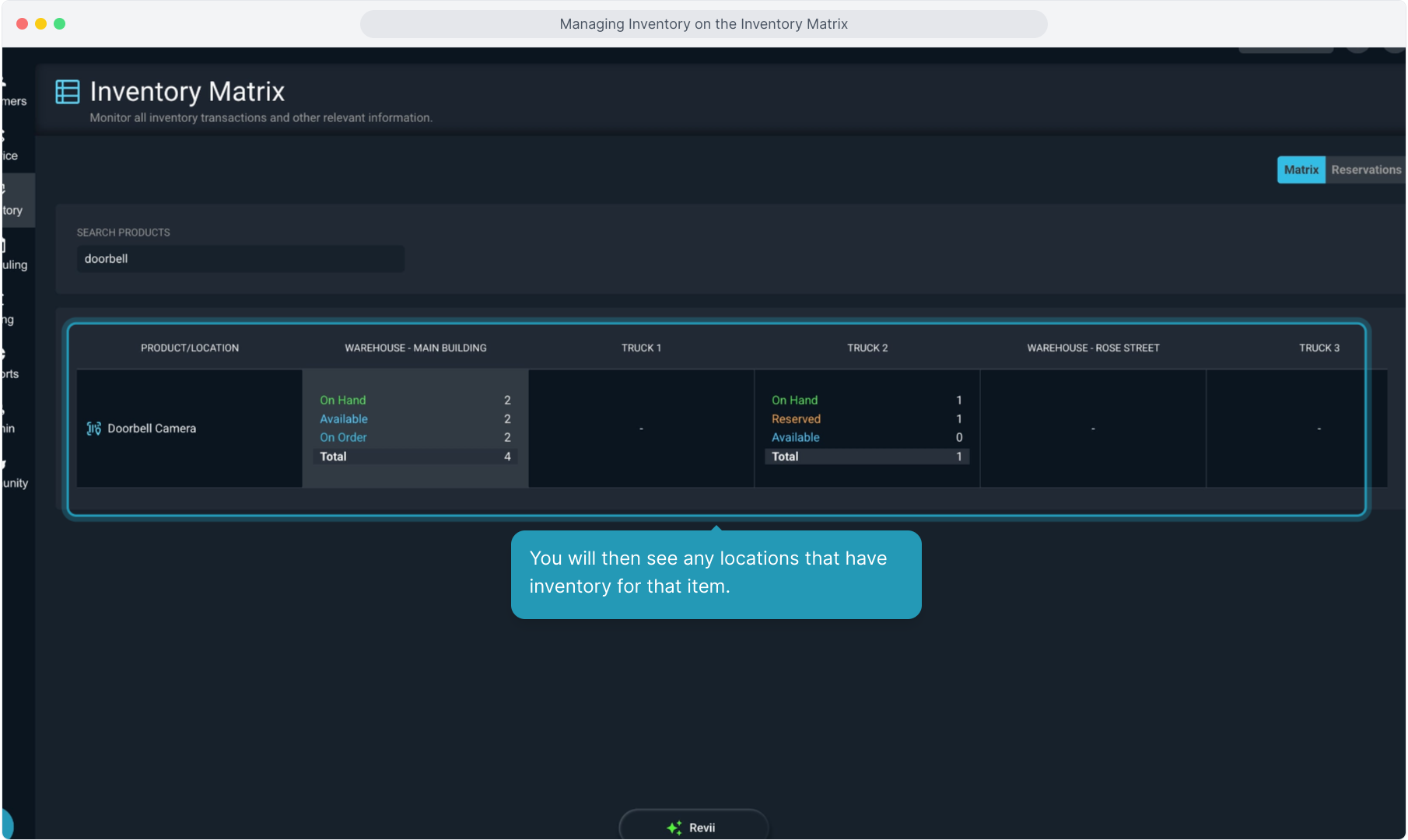
Task: Click the Search Products input field
Action: pos(240,259)
